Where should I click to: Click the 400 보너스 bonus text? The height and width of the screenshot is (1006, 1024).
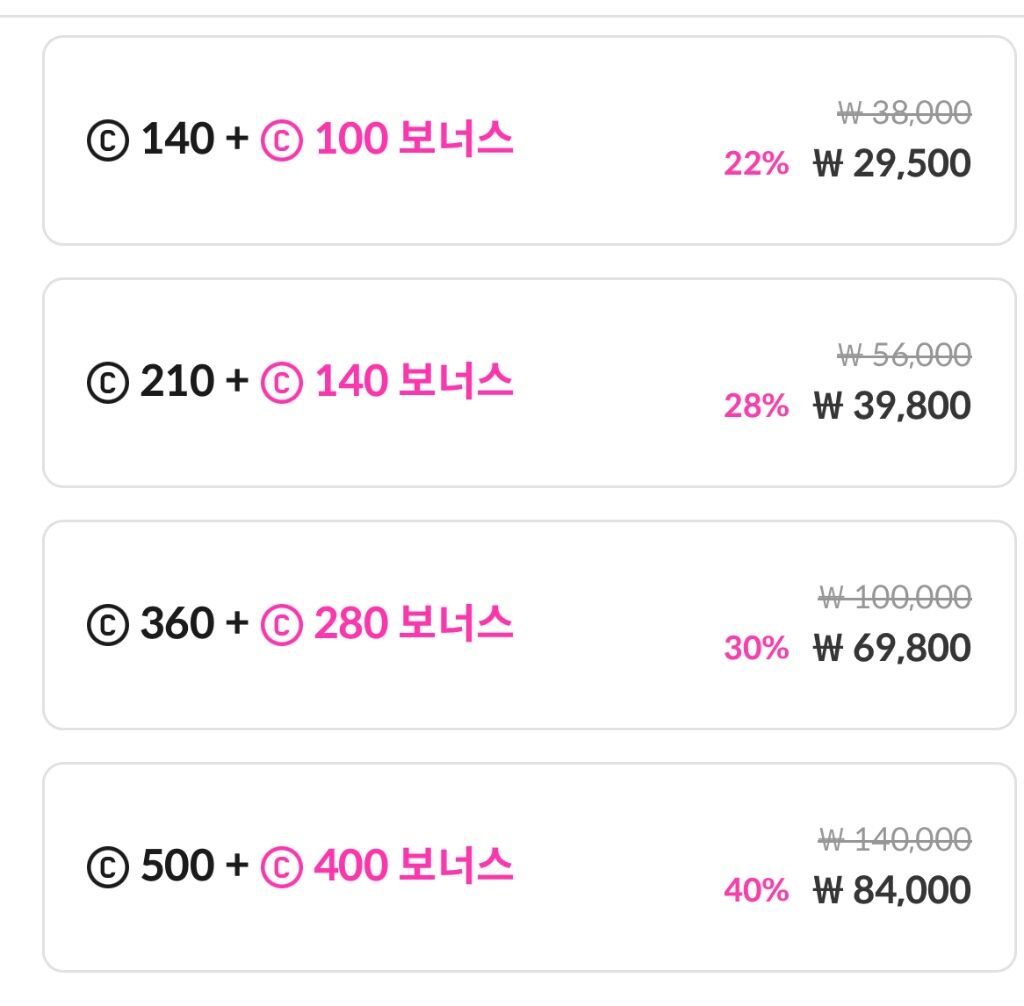point(413,865)
